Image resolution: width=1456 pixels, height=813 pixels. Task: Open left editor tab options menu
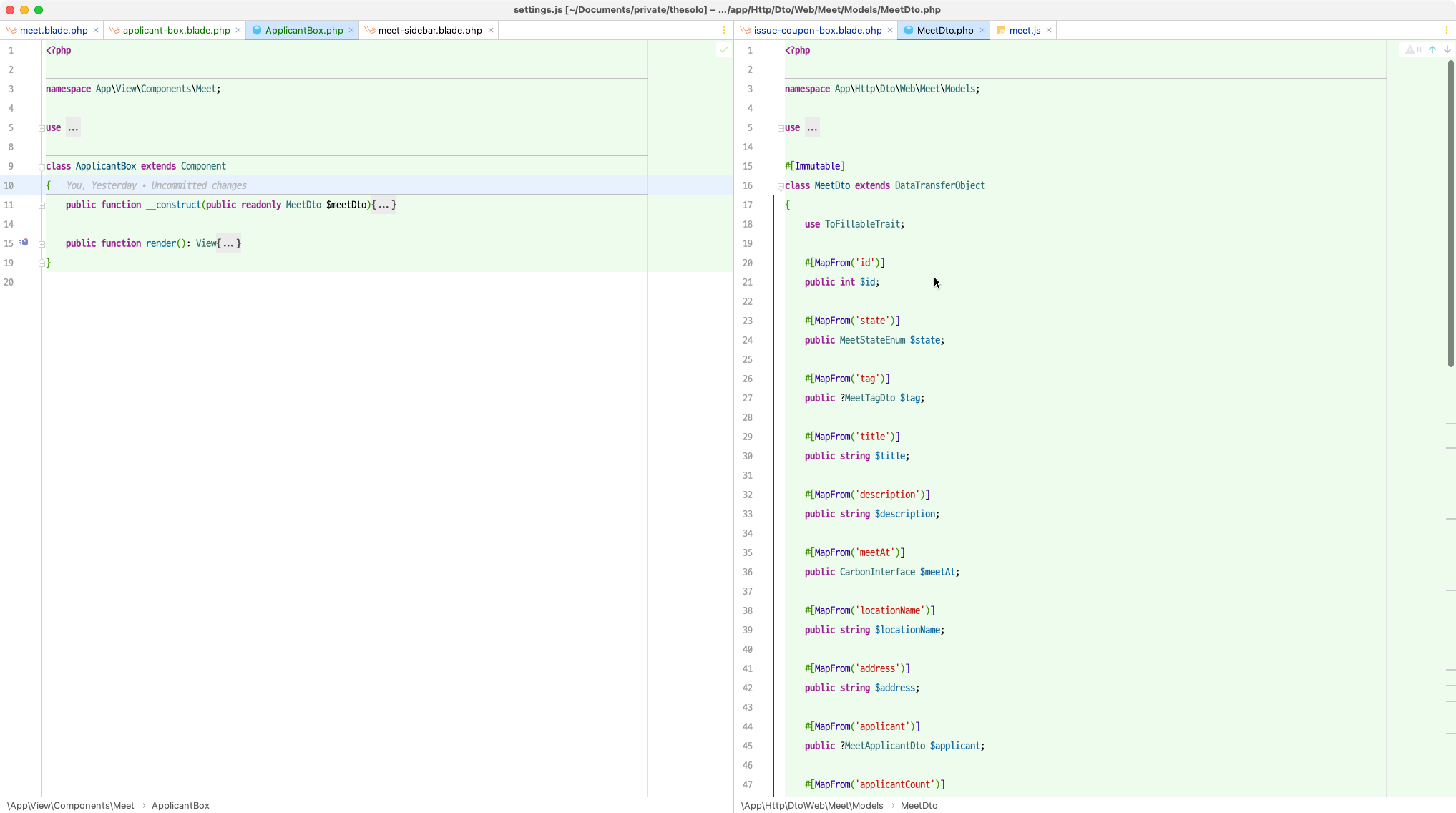[x=724, y=30]
